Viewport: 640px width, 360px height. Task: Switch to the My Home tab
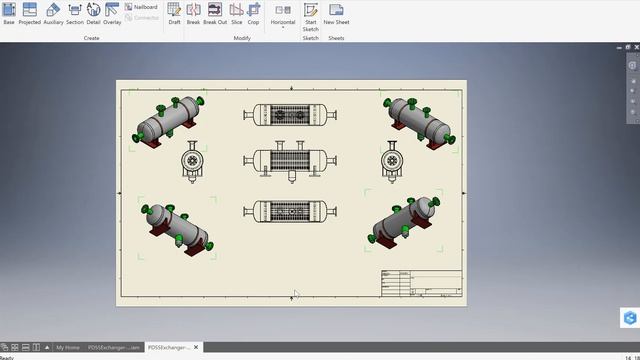[68, 347]
